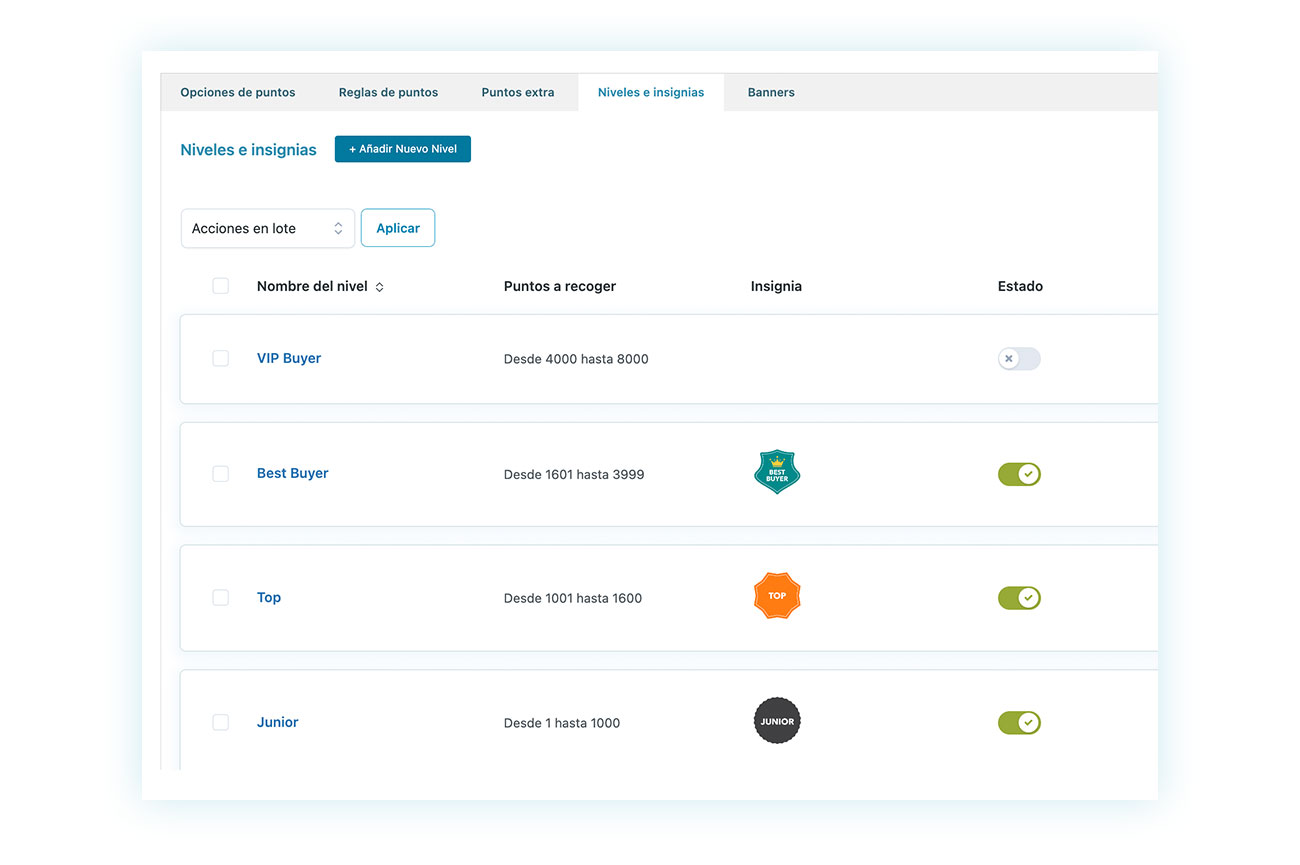Viewport: 1300px width, 865px height.
Task: Switch to Opciones de puntos tab
Action: click(238, 92)
